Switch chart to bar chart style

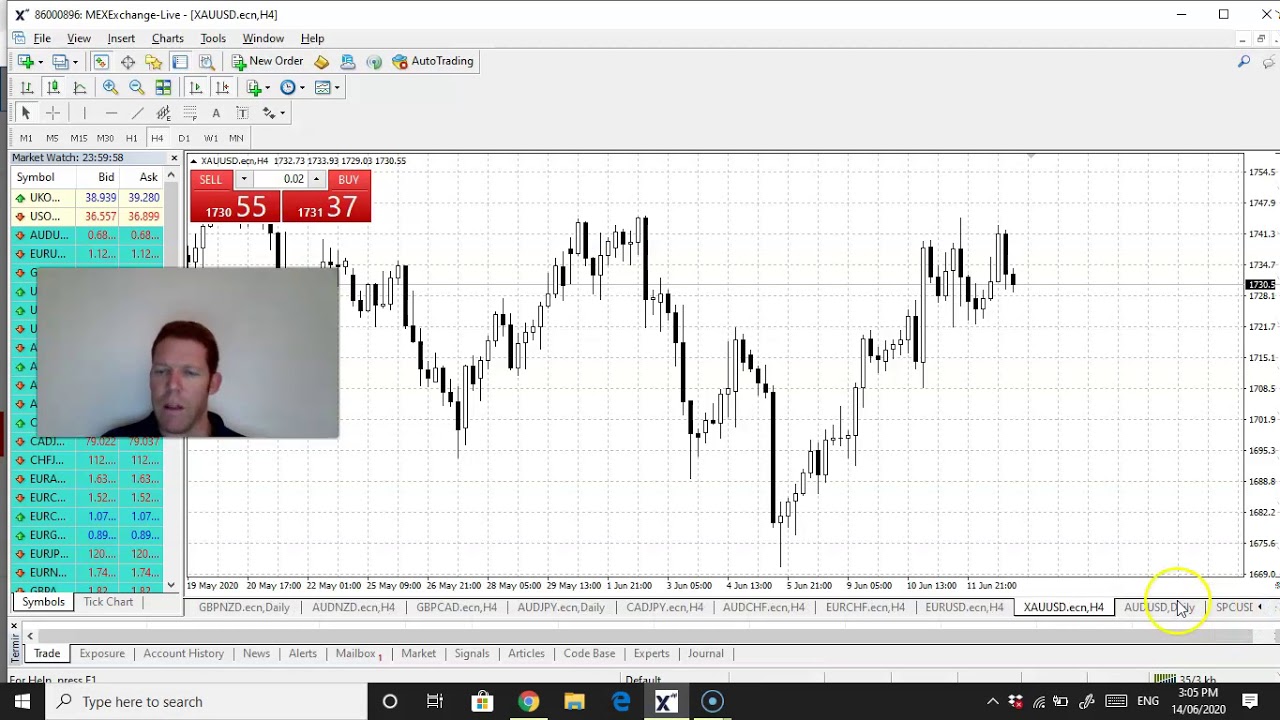pos(27,87)
